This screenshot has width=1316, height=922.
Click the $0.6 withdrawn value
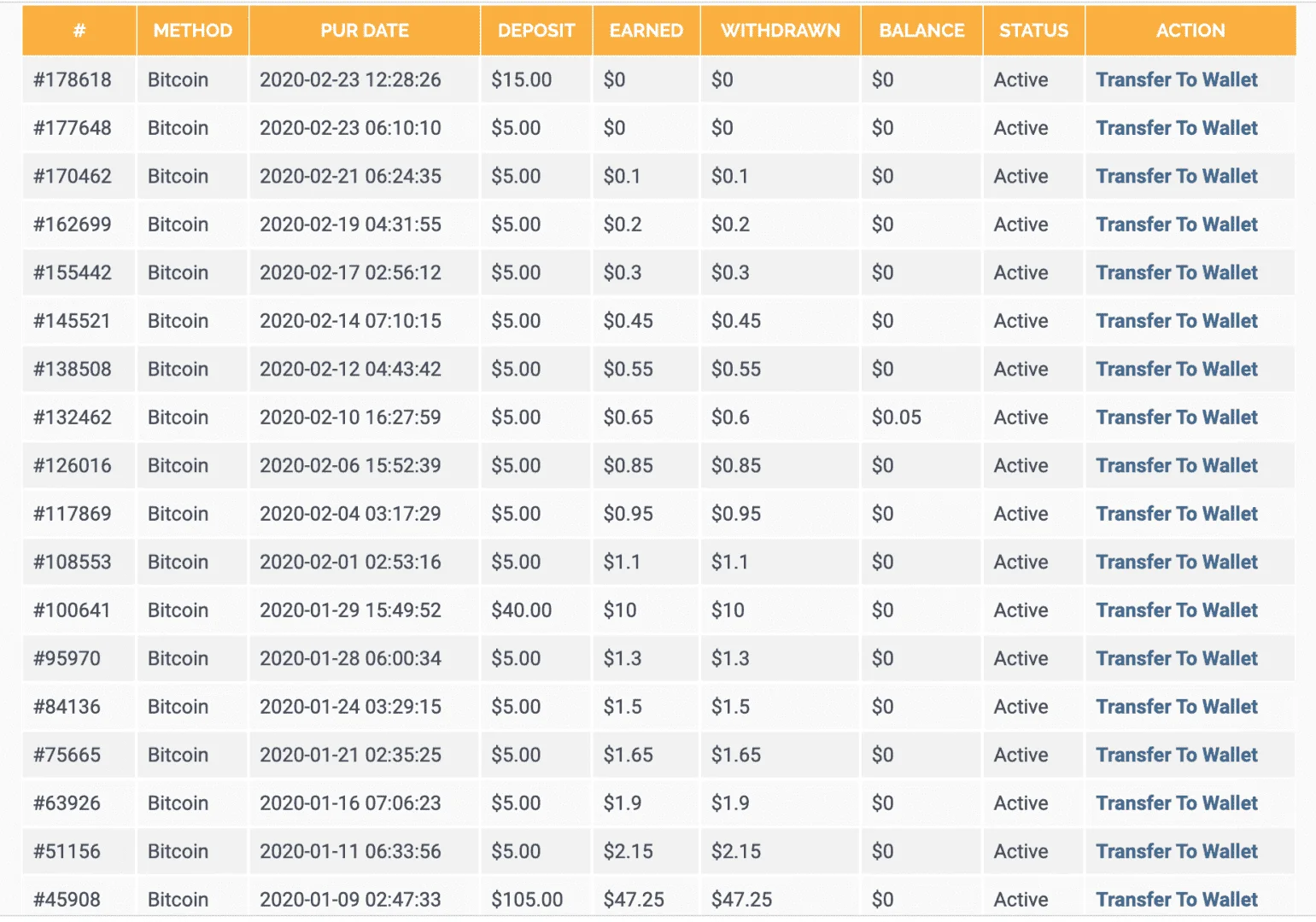point(731,417)
